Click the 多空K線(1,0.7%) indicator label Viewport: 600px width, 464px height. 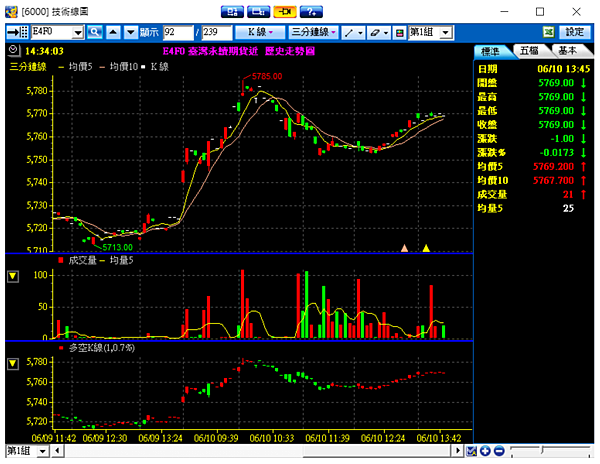(101, 348)
